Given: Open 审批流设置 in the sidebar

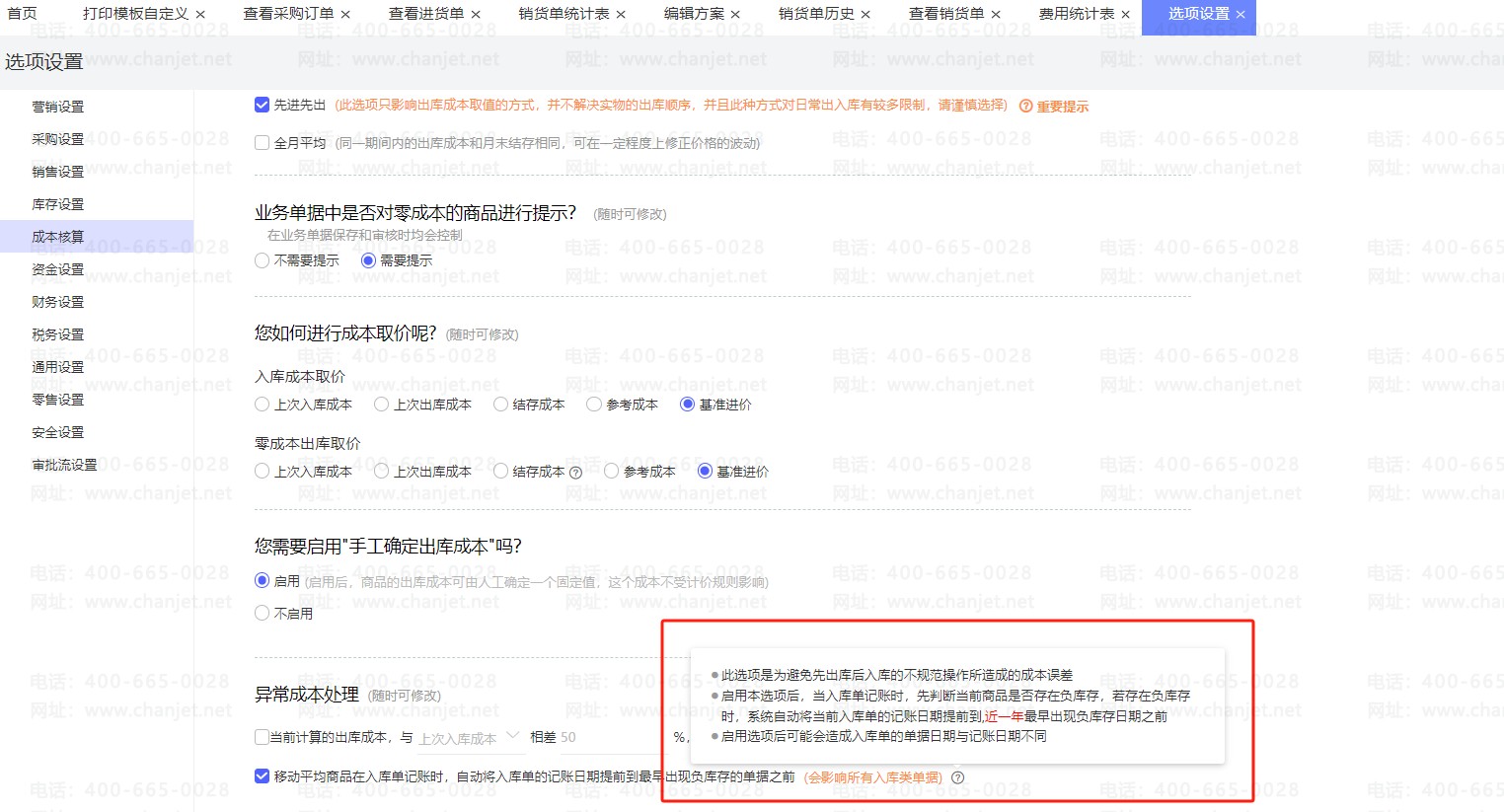Looking at the screenshot, I should [x=65, y=465].
